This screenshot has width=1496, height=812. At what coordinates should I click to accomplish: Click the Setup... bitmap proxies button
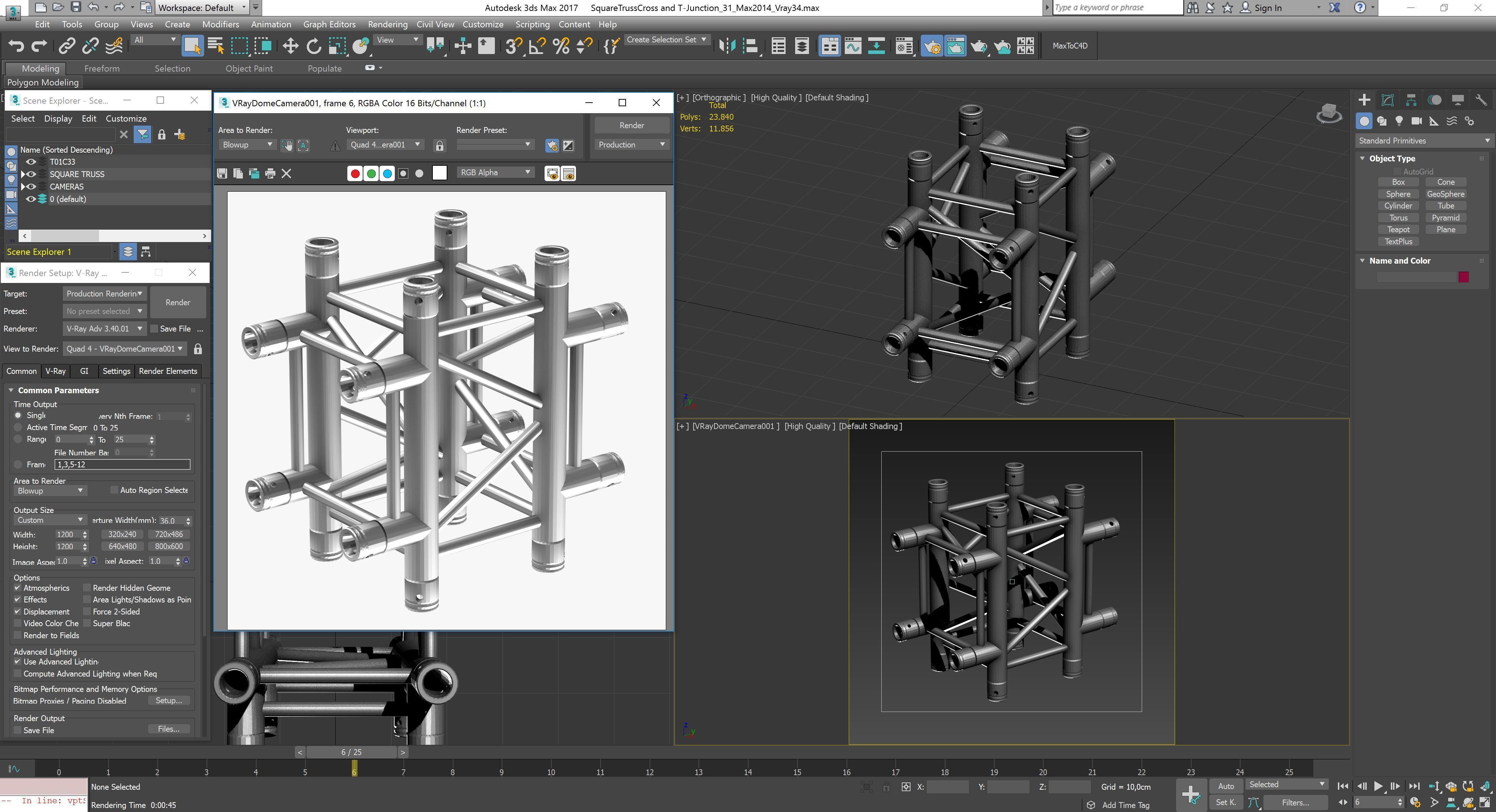click(168, 701)
